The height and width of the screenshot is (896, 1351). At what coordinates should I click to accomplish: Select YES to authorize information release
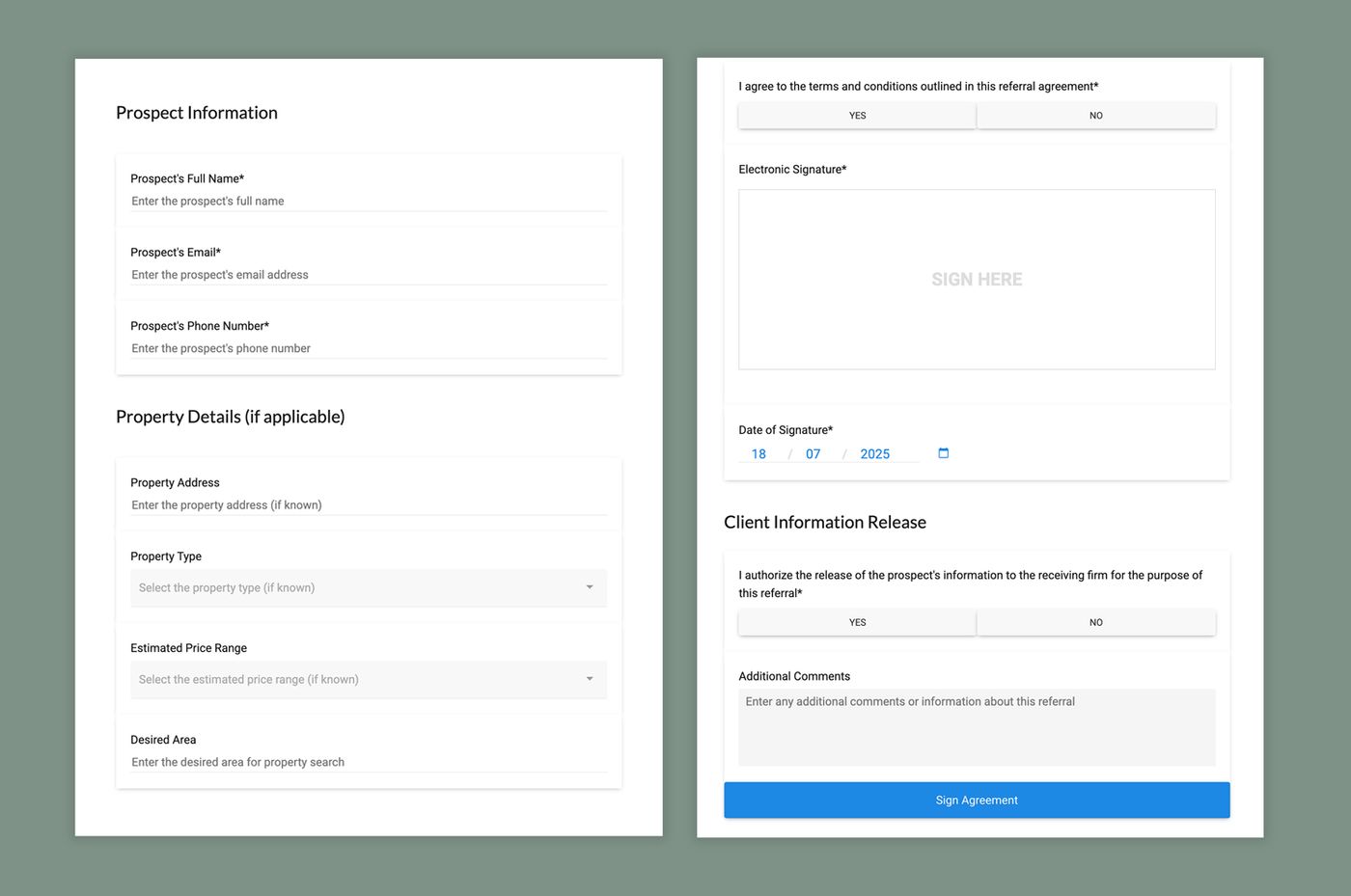point(856,622)
